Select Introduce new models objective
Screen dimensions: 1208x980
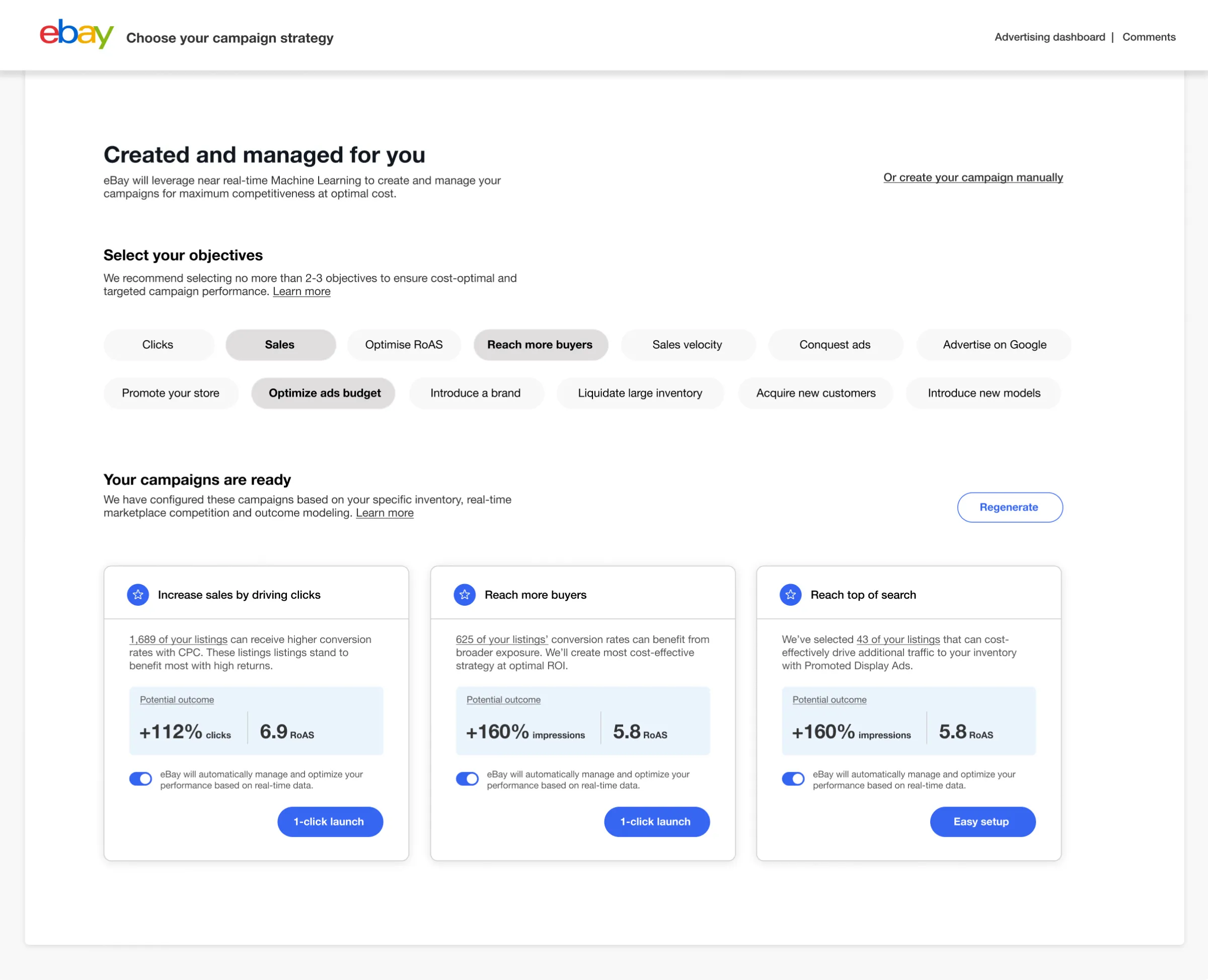(x=984, y=393)
